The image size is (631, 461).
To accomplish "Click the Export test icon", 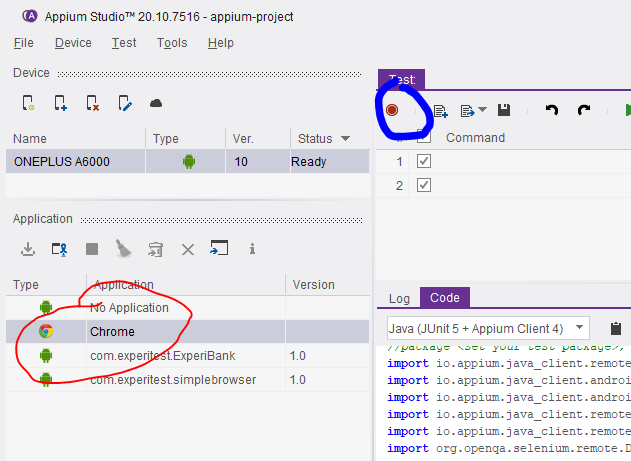I will click(467, 111).
